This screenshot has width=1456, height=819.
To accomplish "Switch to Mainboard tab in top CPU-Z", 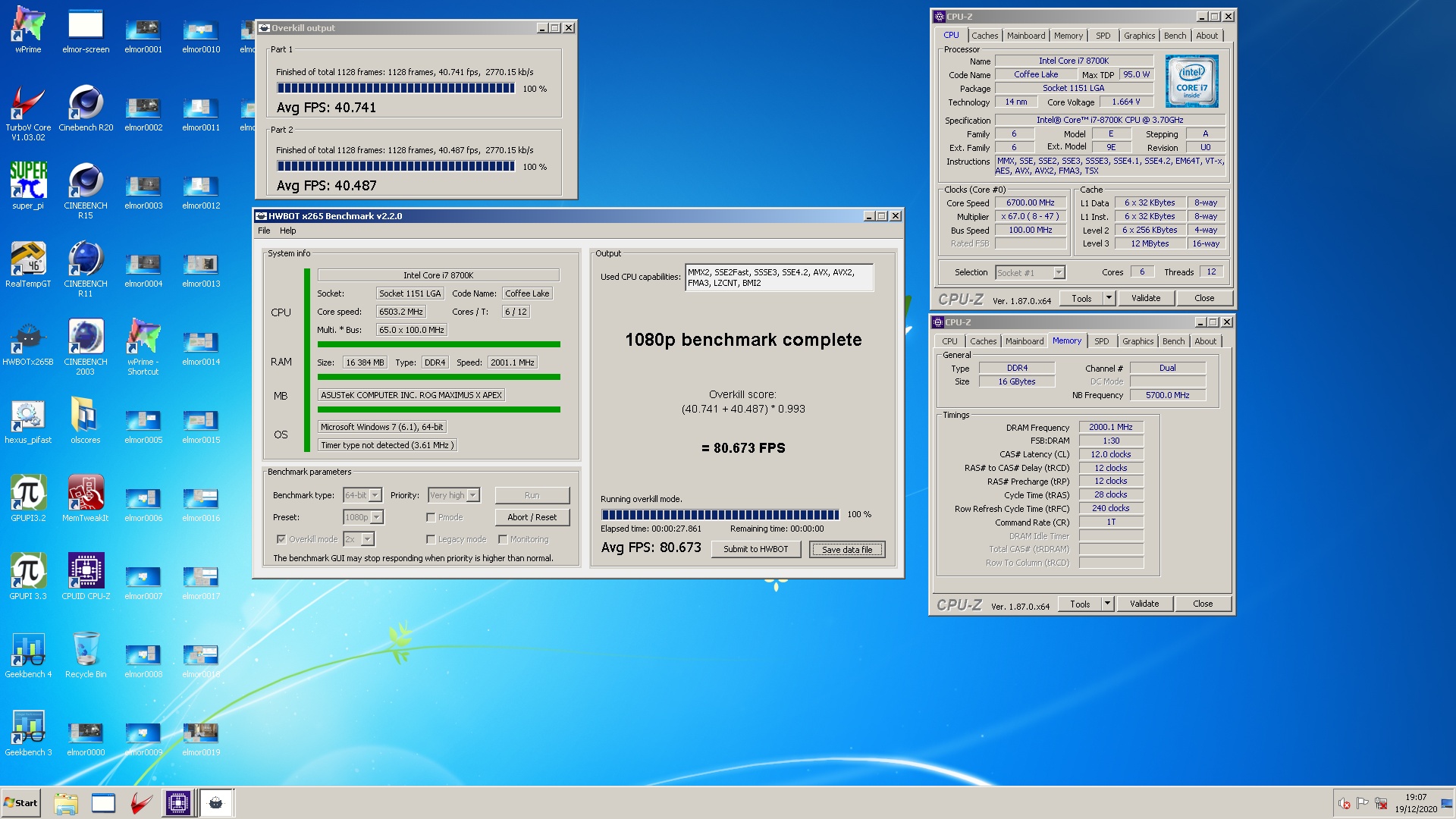I will click(1025, 36).
